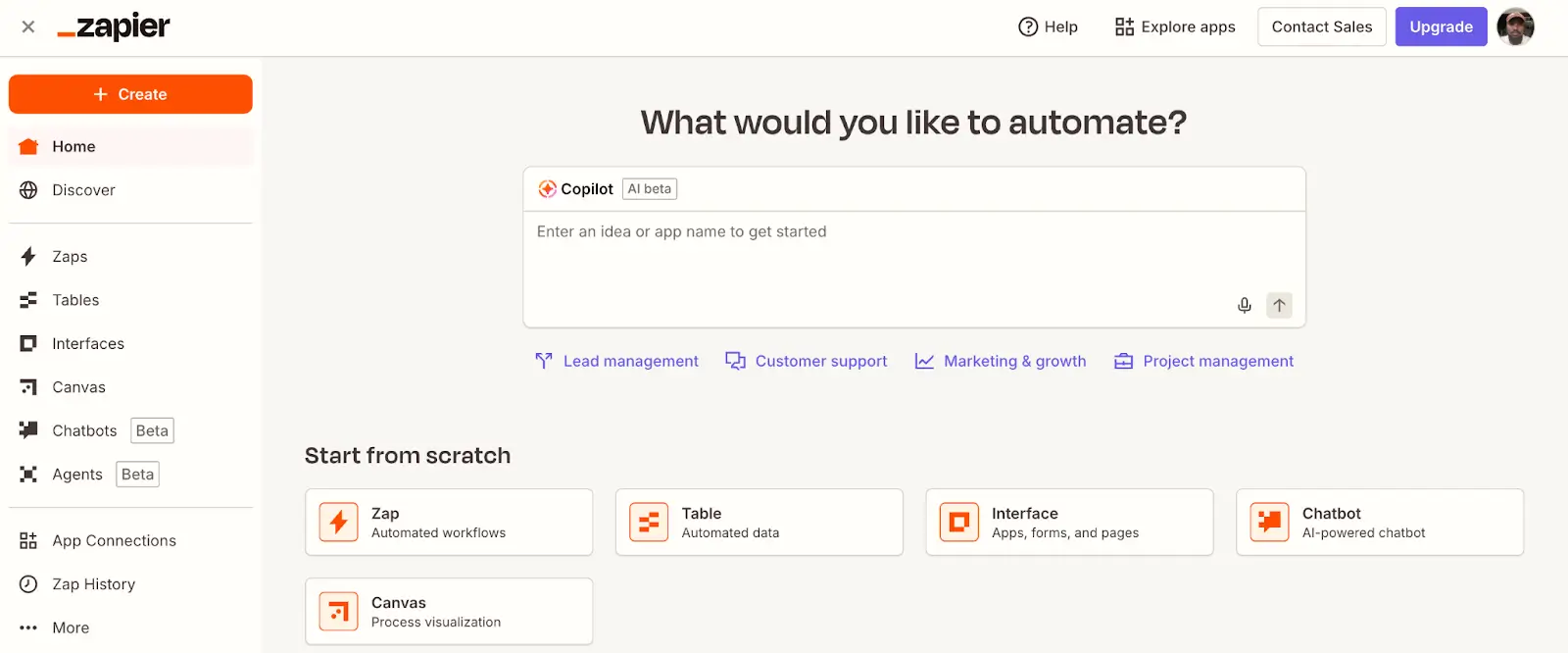Click the Canvas card icon
This screenshot has width=1568, height=653.
[339, 611]
